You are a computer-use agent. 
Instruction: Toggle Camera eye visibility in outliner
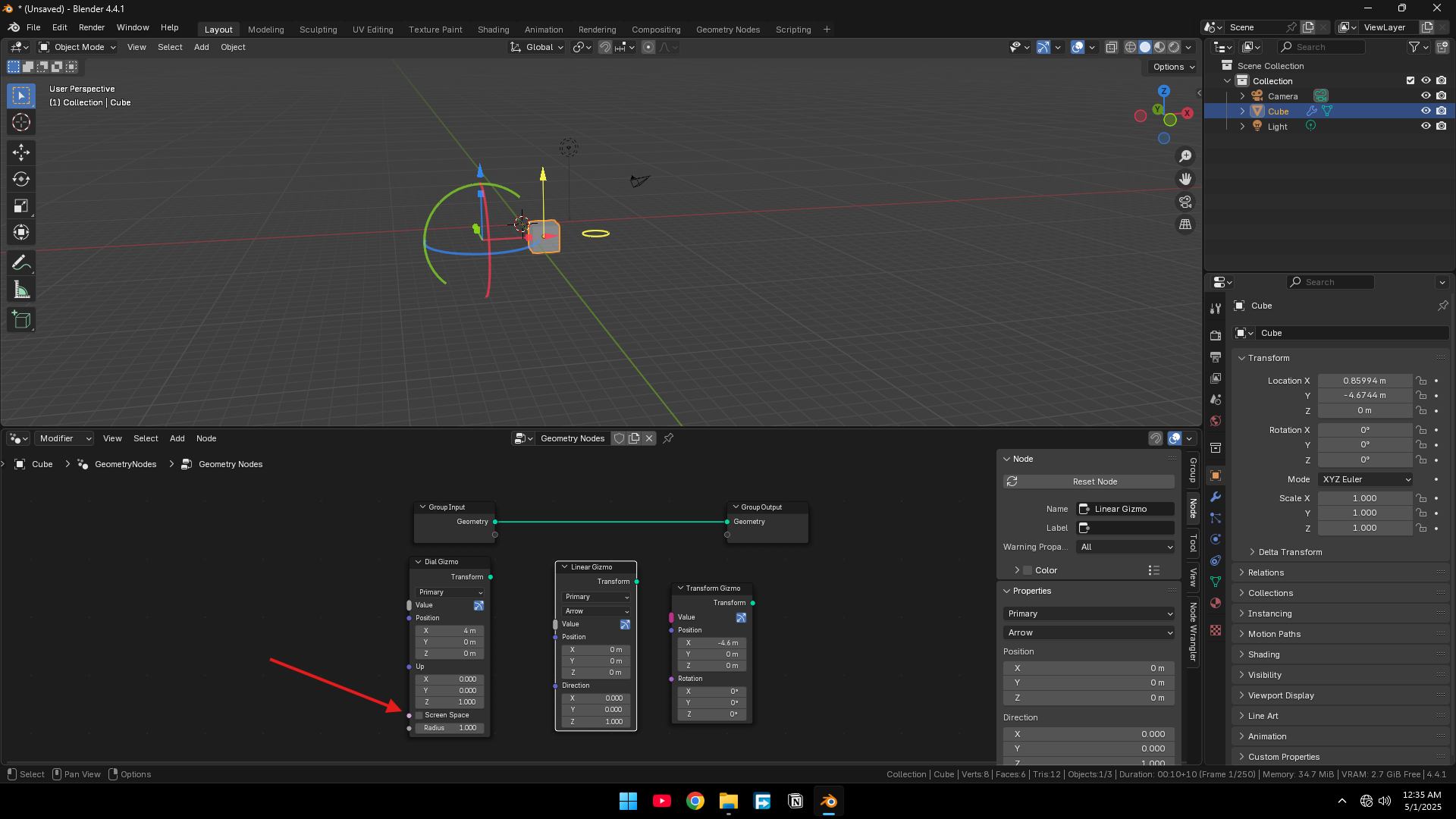point(1426,96)
